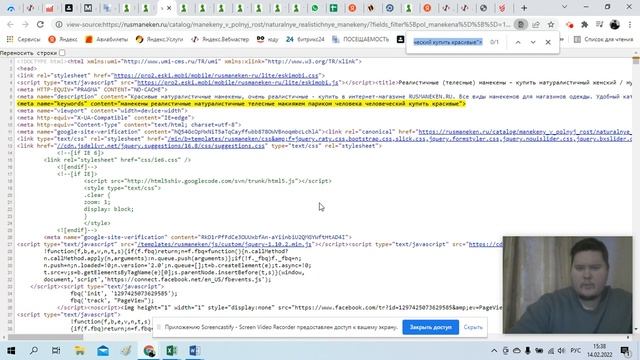Open the media control playlist icon
Image resolution: width=640 pixels, height=360 pixels.
600,24
